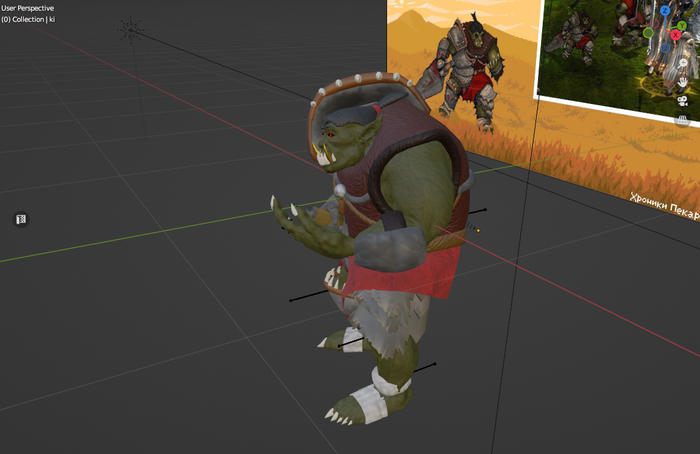
Task: Click the round checkered icon at left edge
Action: click(x=21, y=219)
